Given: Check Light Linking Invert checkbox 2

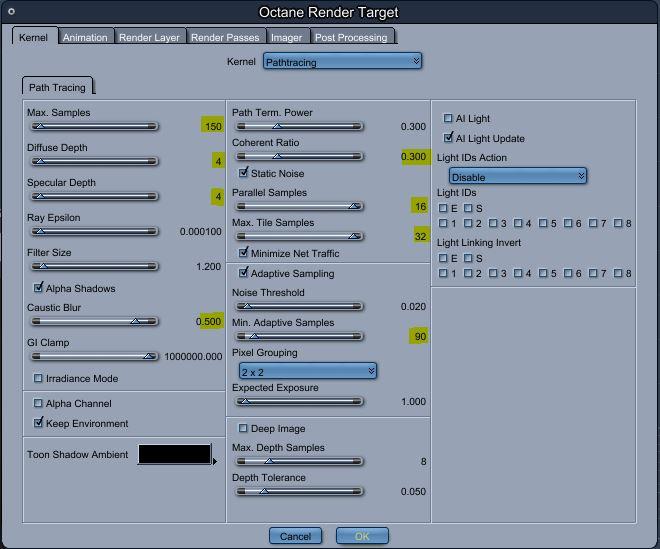Looking at the screenshot, I should pos(468,273).
